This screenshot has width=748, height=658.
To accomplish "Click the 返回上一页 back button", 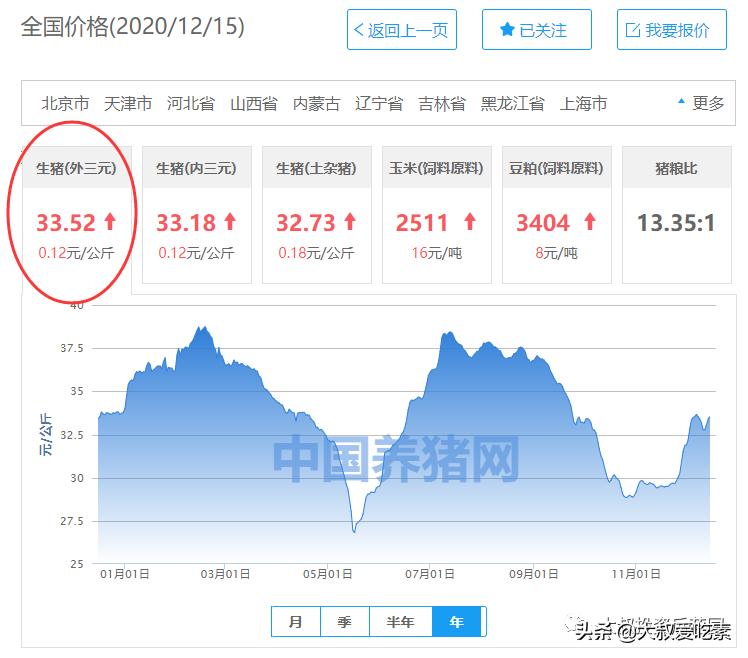I will 401,30.
